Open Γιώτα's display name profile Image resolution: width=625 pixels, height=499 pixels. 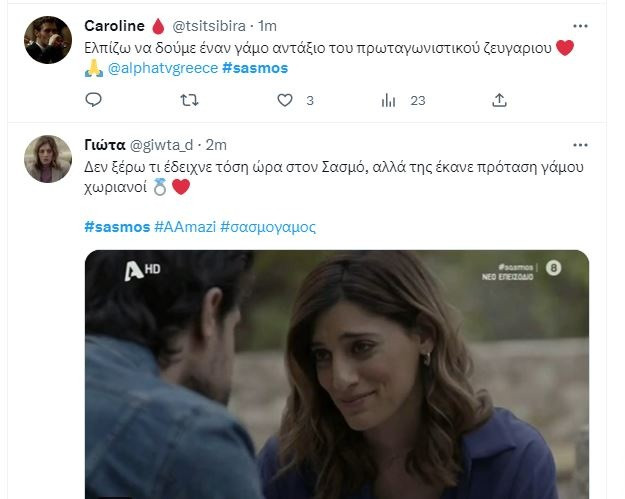point(105,145)
